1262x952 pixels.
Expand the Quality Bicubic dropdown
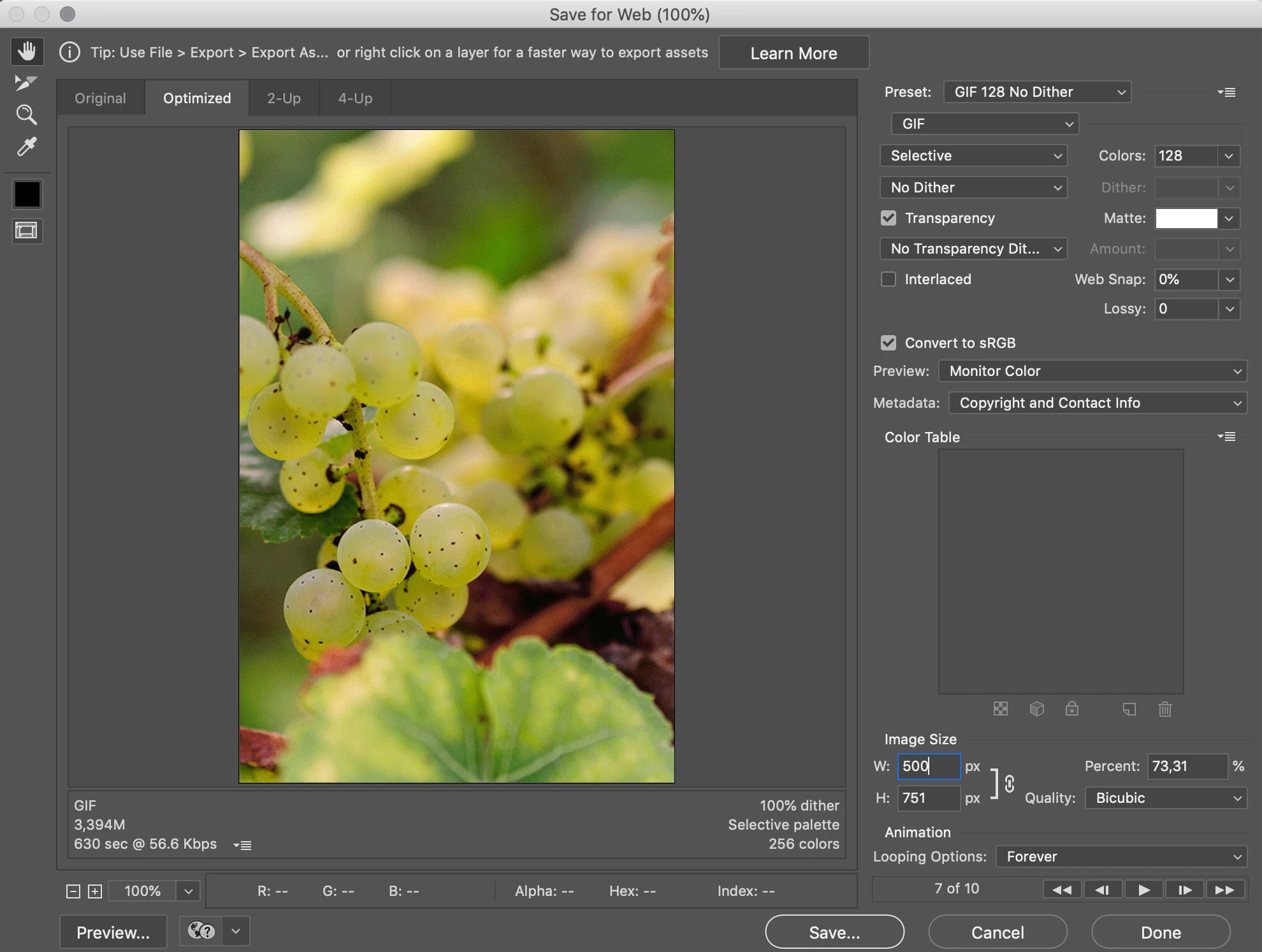(x=1166, y=798)
